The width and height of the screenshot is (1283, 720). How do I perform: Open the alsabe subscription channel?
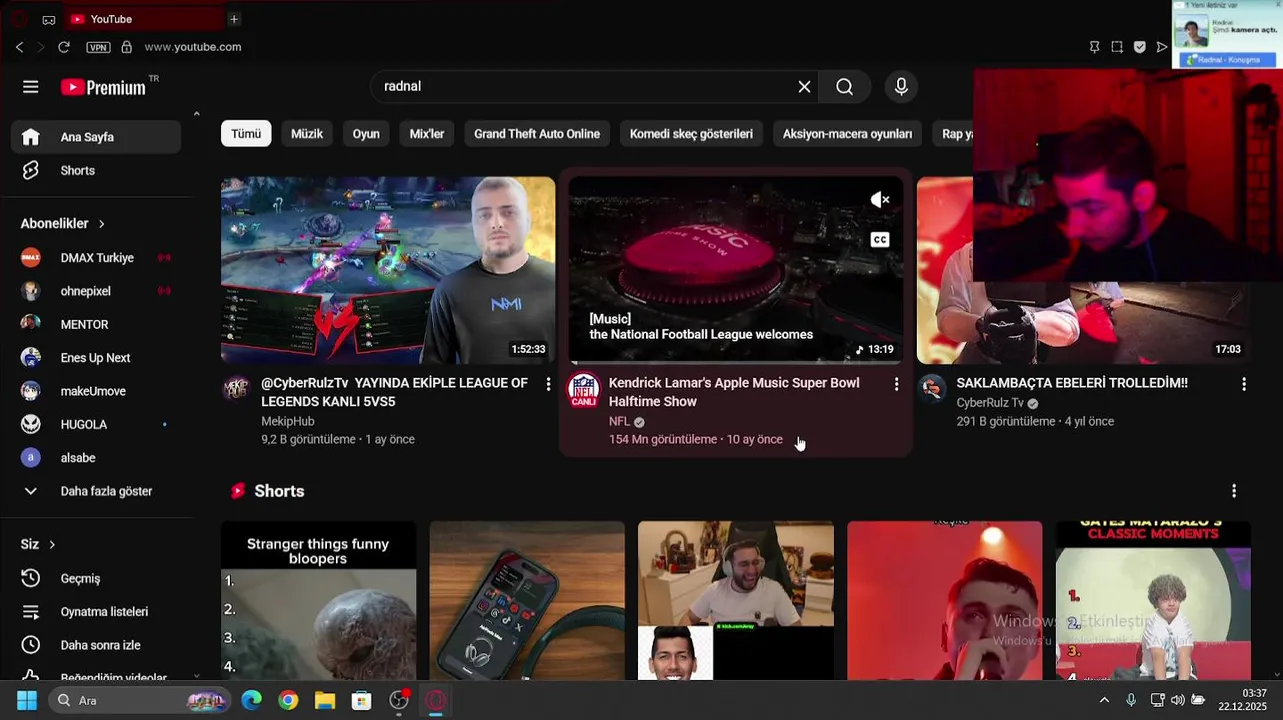(96, 458)
